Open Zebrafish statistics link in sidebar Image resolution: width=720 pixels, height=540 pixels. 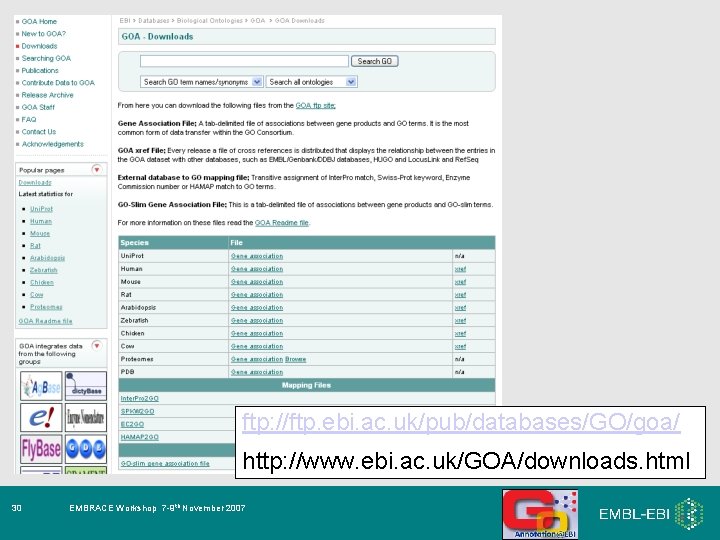(x=44, y=270)
